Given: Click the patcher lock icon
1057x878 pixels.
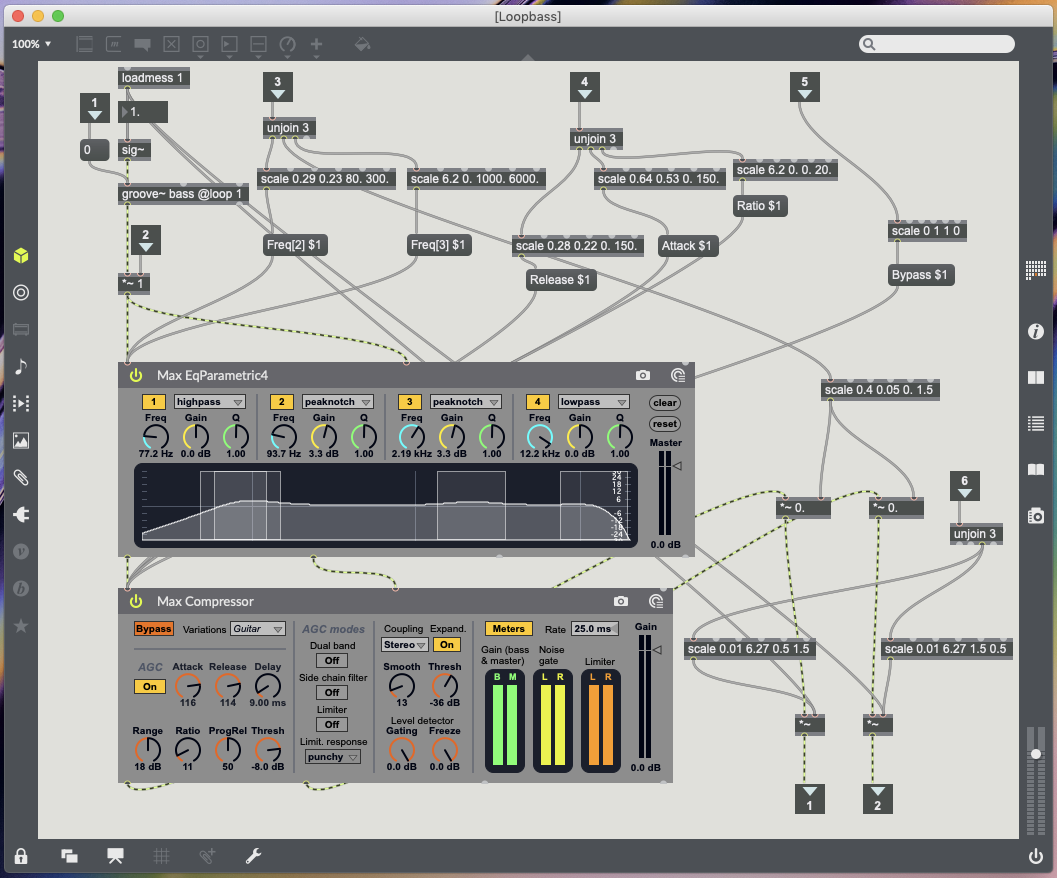Looking at the screenshot, I should 21,856.
